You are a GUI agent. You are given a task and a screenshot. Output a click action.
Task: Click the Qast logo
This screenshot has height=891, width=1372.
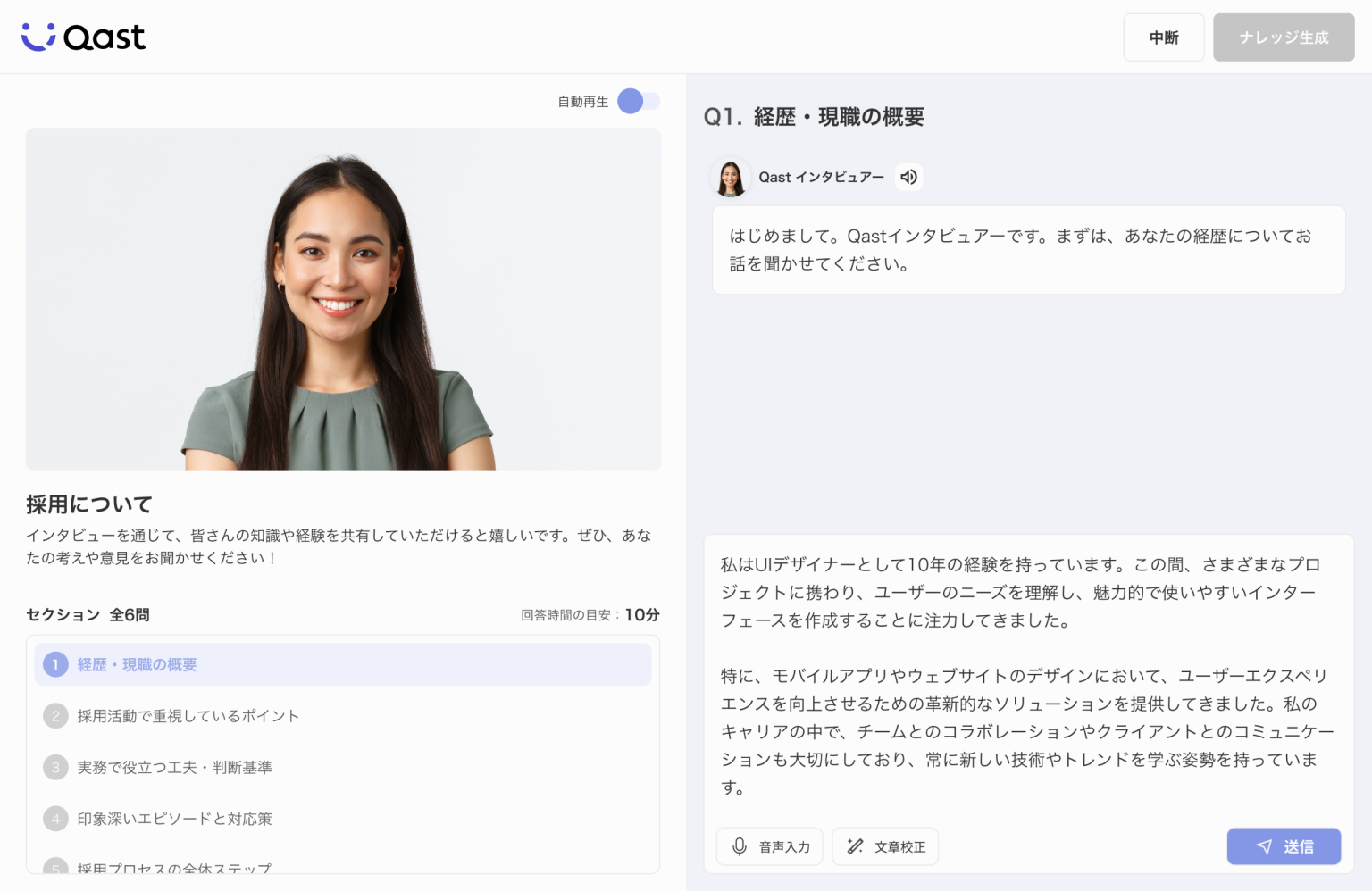pyautogui.click(x=83, y=37)
